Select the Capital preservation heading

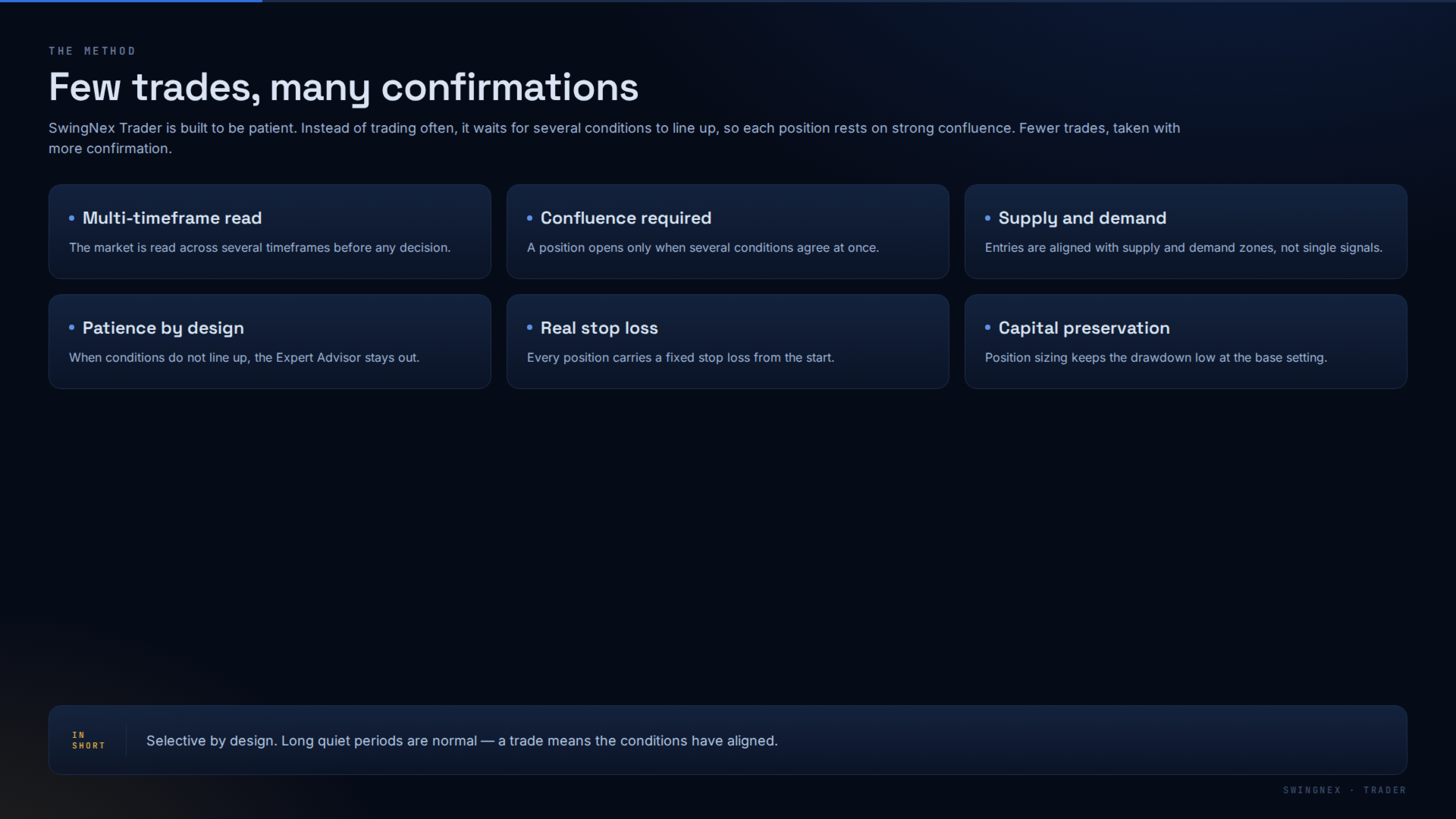[1084, 328]
